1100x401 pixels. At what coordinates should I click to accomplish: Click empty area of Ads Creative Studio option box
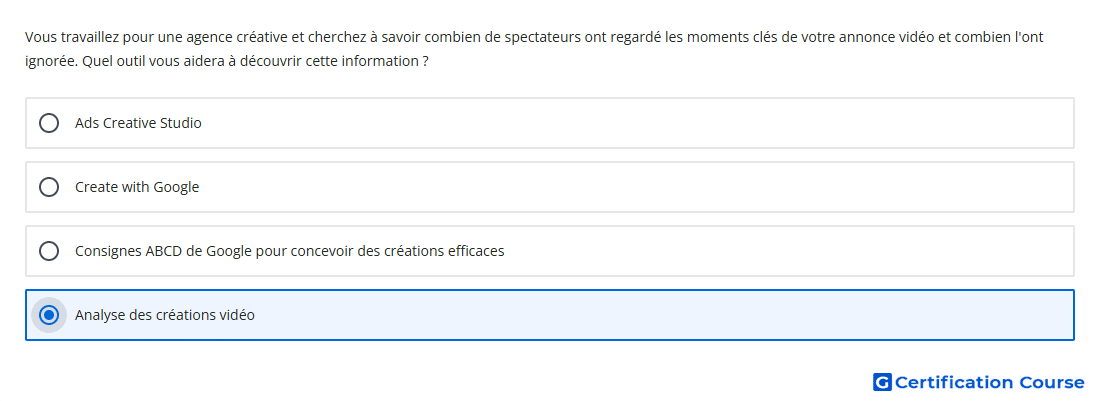pyautogui.click(x=631, y=123)
